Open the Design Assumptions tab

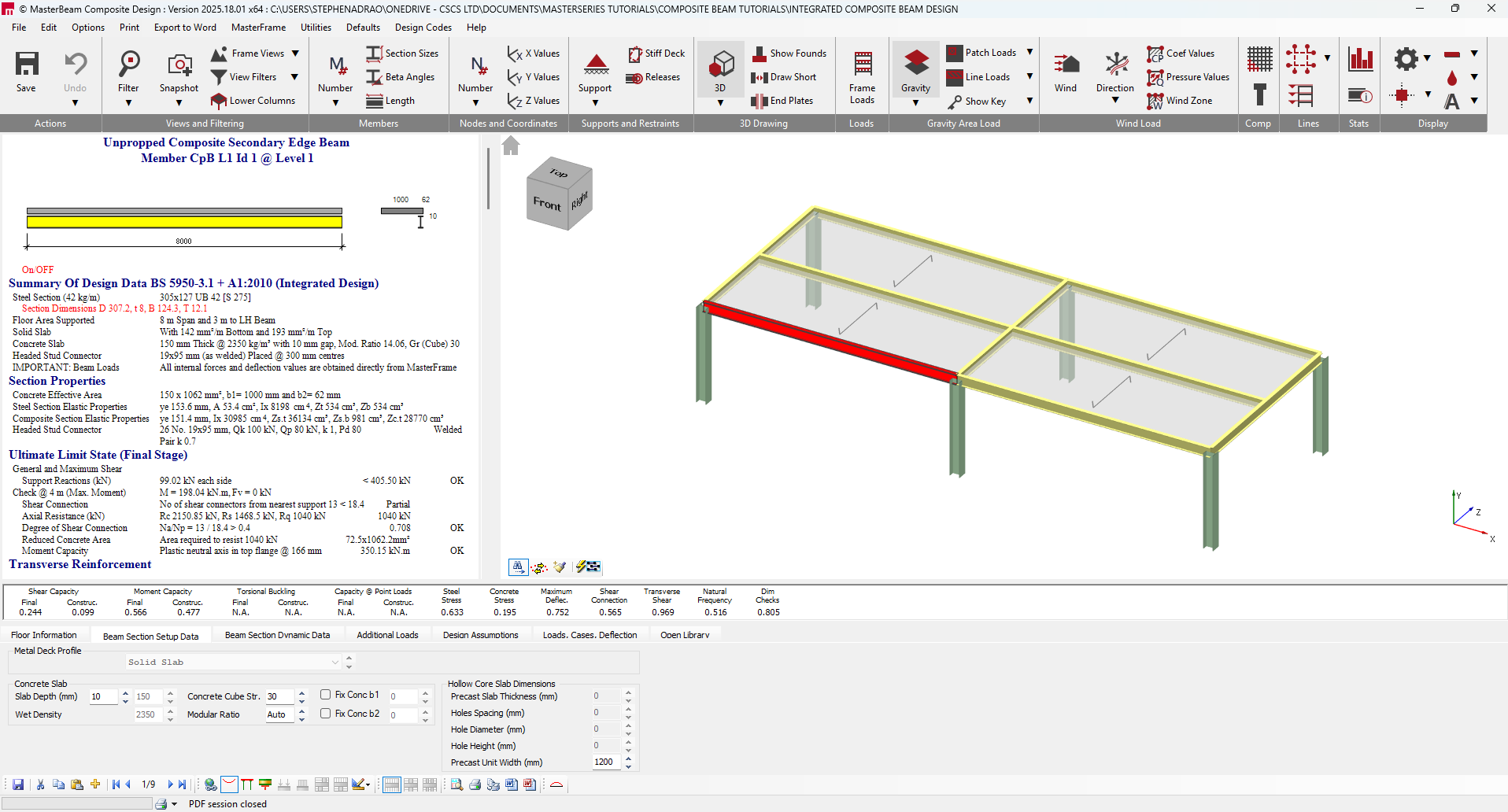(x=480, y=635)
